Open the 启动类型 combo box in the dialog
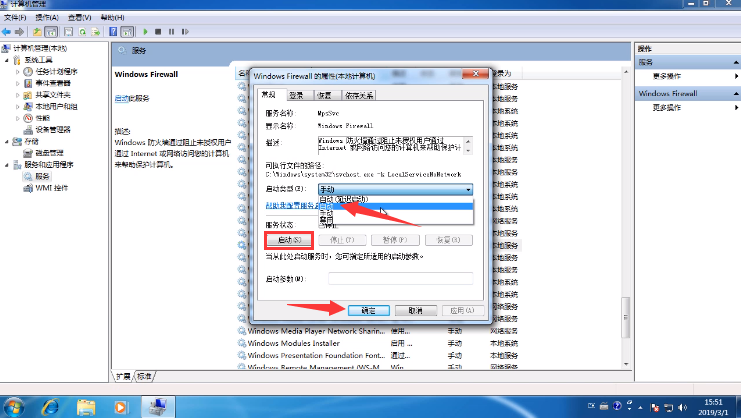The image size is (741, 418). coord(395,189)
